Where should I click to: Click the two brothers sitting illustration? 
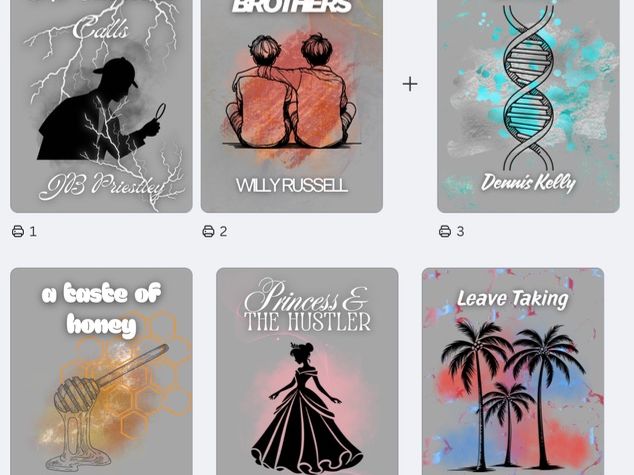292,91
